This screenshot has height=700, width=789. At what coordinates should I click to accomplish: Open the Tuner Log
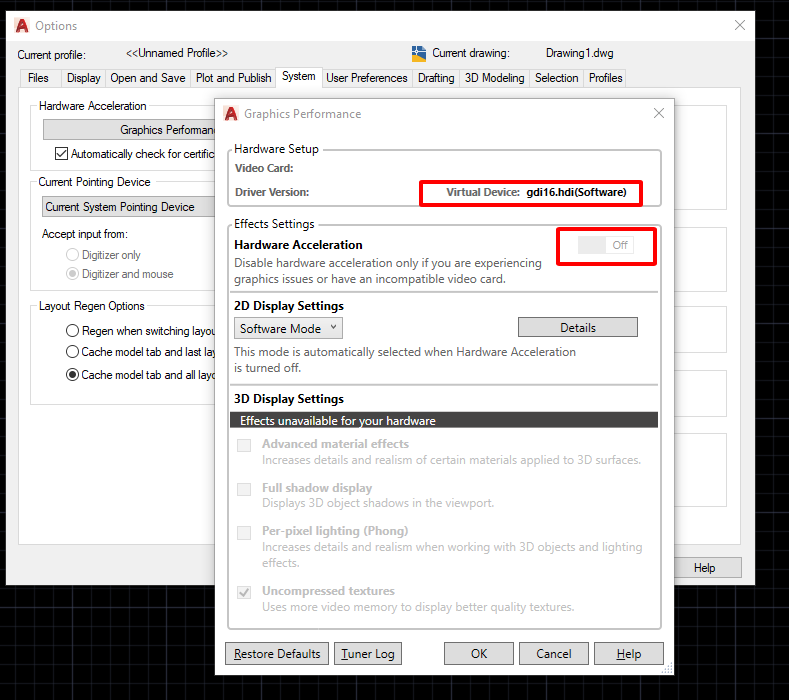pyautogui.click(x=368, y=654)
